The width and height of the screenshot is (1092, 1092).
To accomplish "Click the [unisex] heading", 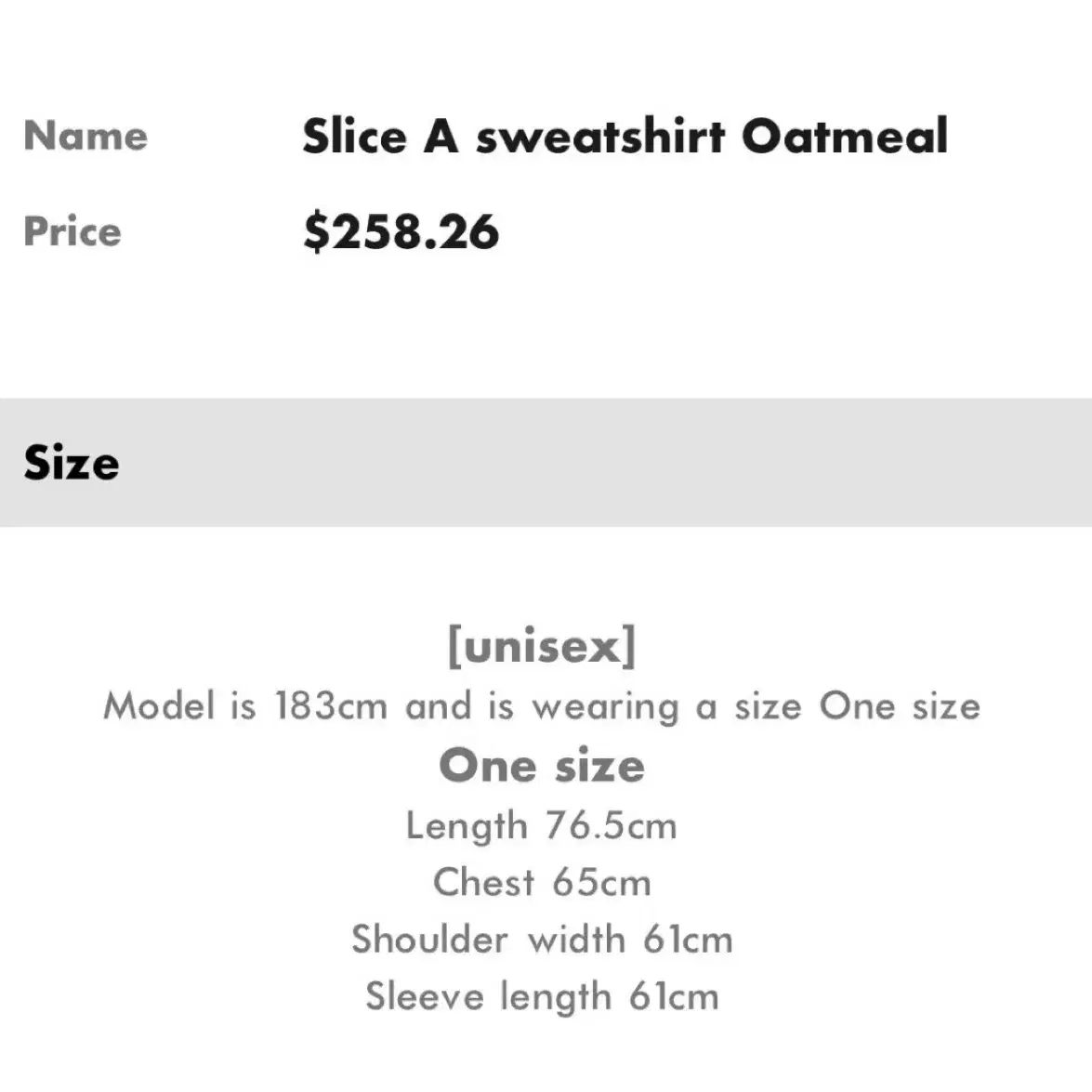I will coord(542,646).
